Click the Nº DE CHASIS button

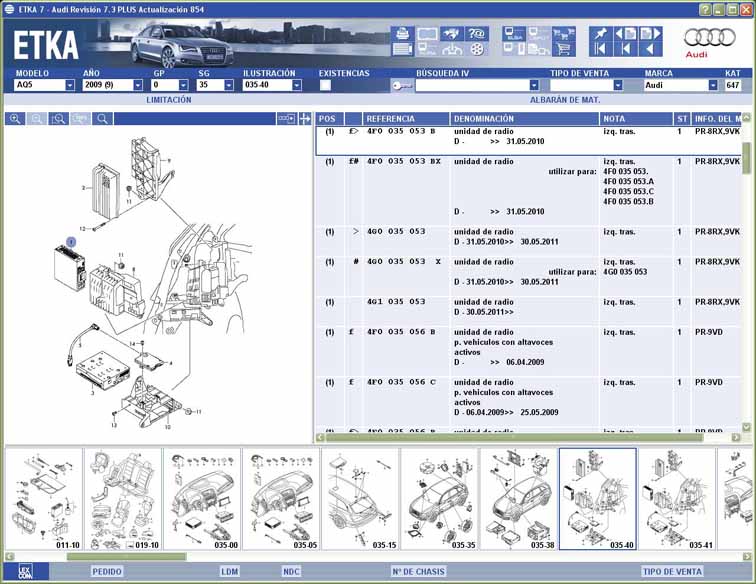point(418,571)
